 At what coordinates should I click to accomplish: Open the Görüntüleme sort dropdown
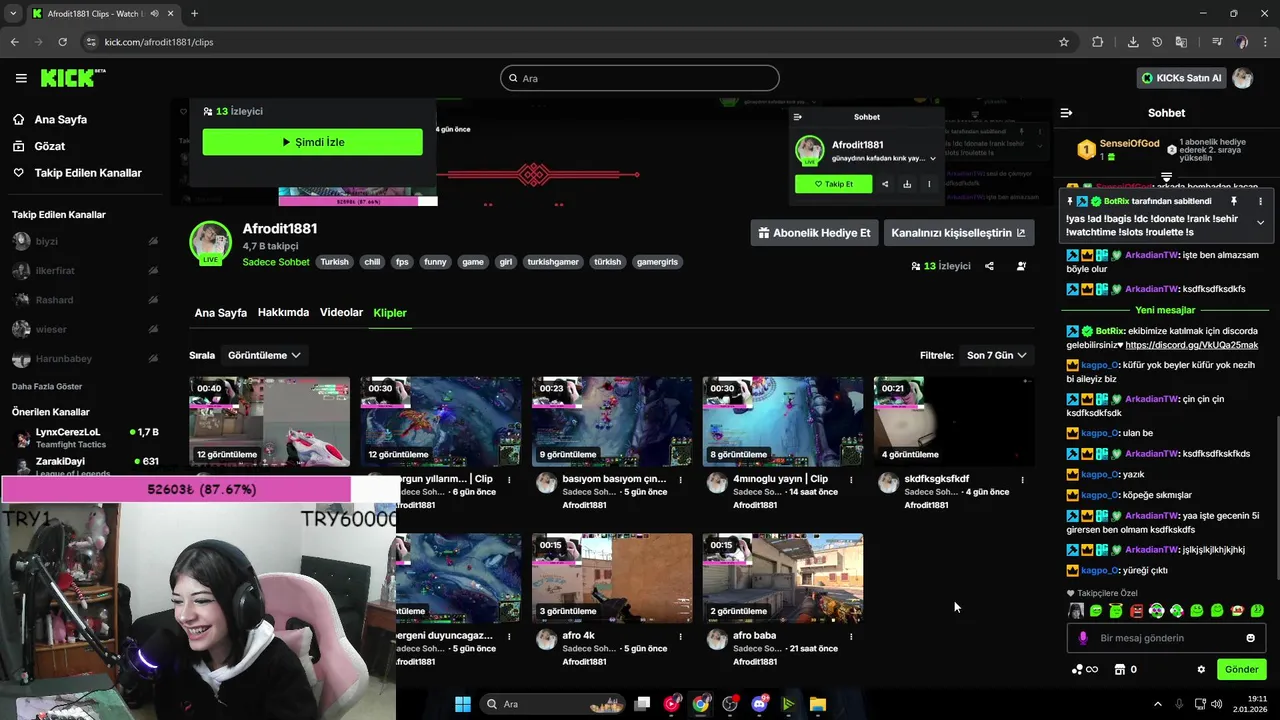(x=264, y=355)
